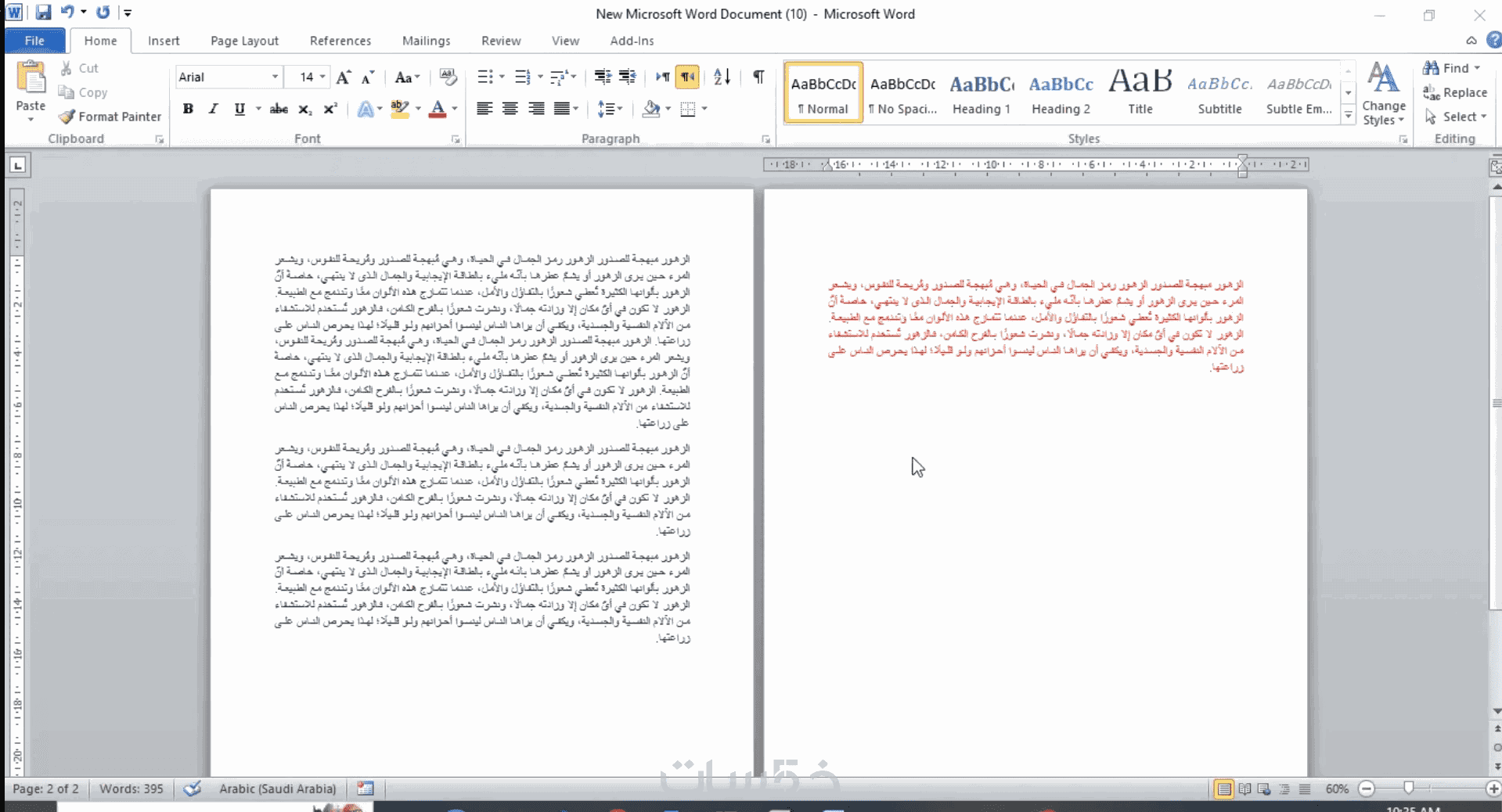Click the Find button
The image size is (1502, 812).
click(1452, 68)
